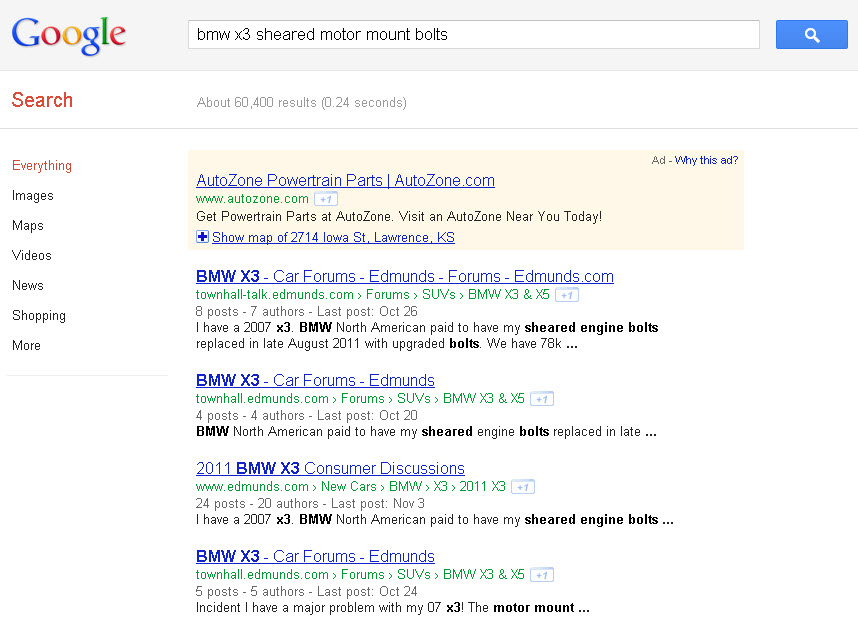Click the www.autozone.com green URL
Viewport: 858px width, 620px height.
coord(252,199)
